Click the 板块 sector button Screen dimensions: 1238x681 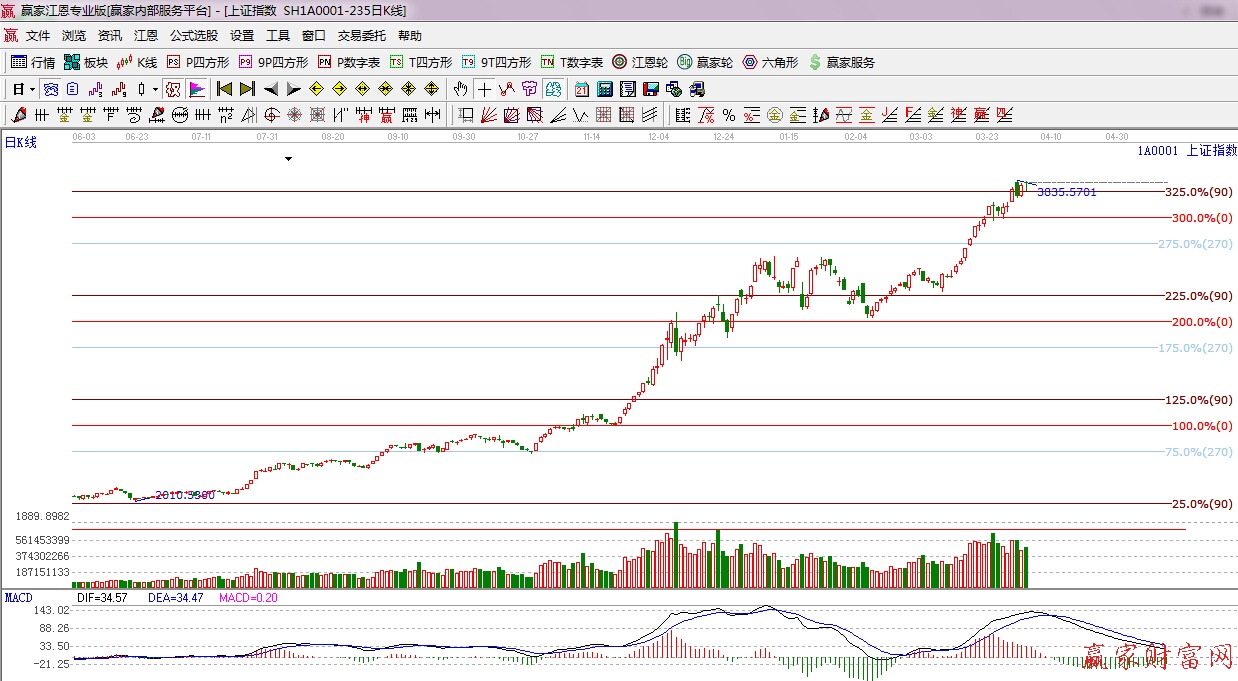click(86, 62)
